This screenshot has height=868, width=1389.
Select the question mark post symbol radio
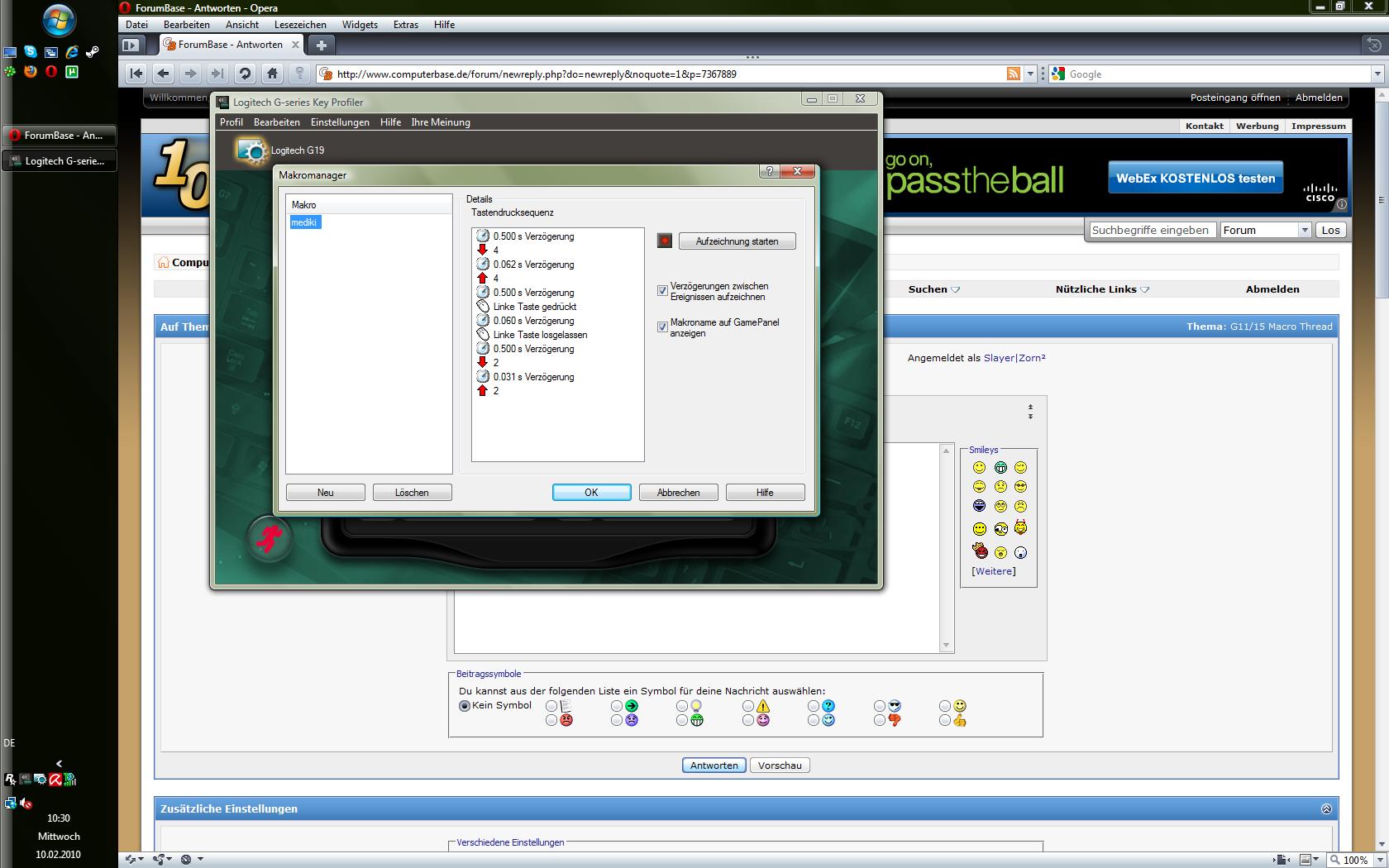[814, 706]
